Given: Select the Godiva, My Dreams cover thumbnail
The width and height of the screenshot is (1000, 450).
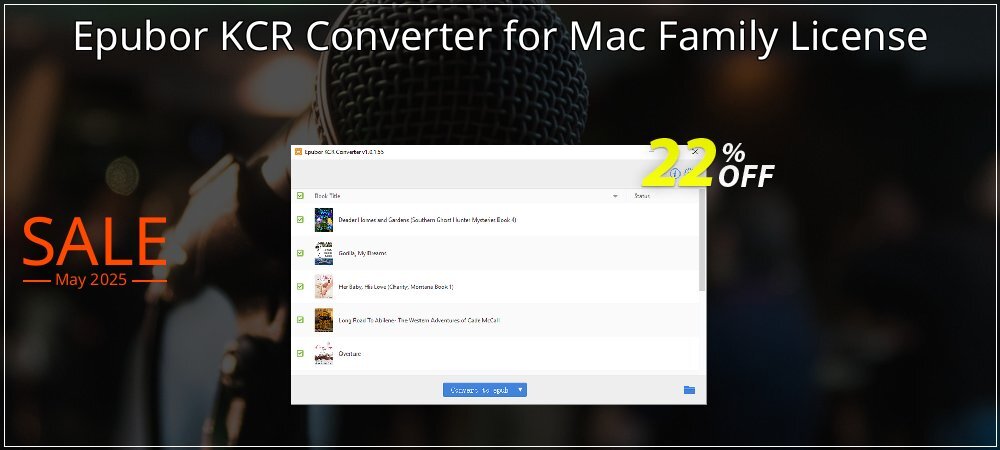Looking at the screenshot, I should click(x=324, y=253).
